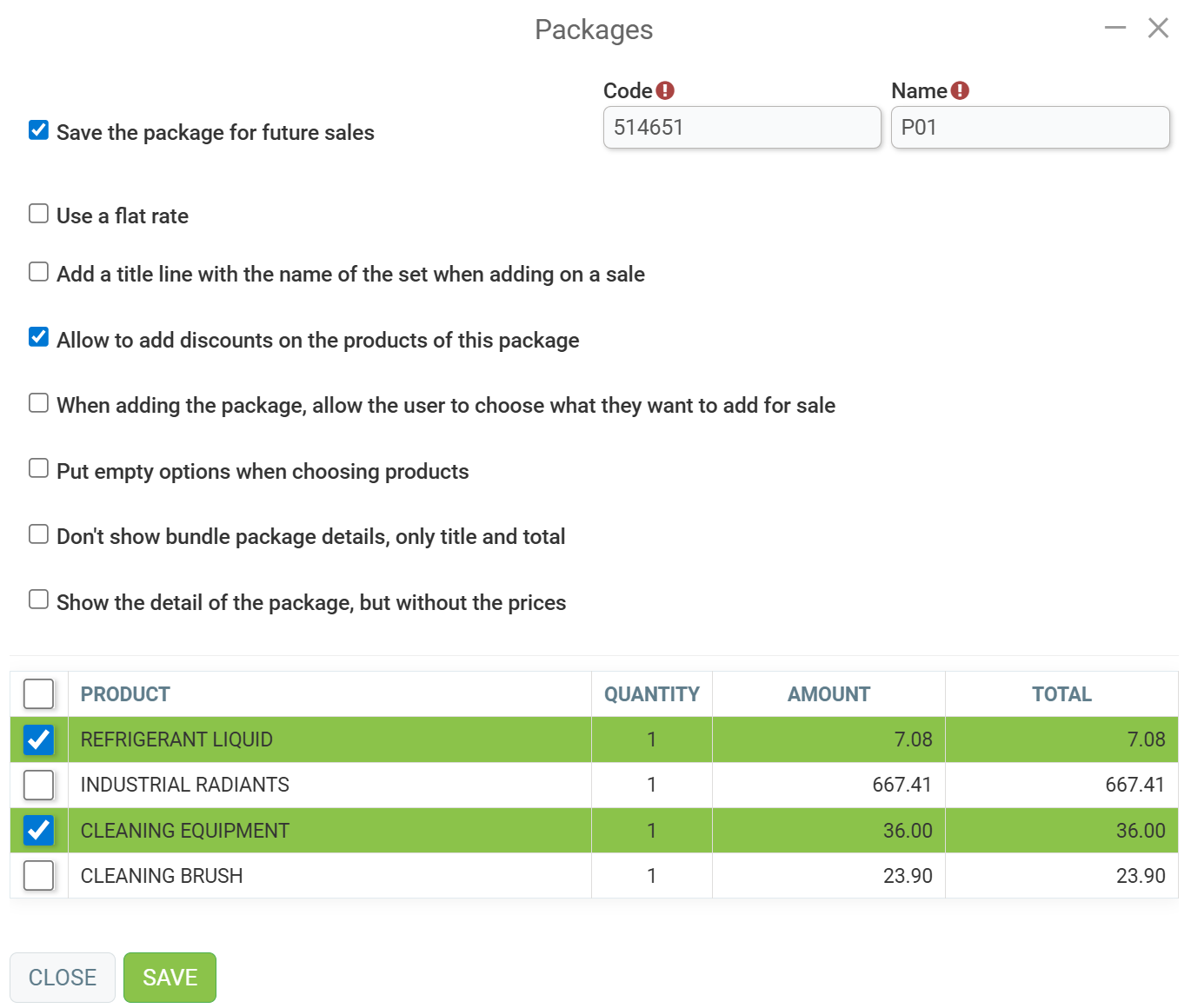Click the required-field warning icon beside Name
The height and width of the screenshot is (1008, 1191).
point(960,90)
